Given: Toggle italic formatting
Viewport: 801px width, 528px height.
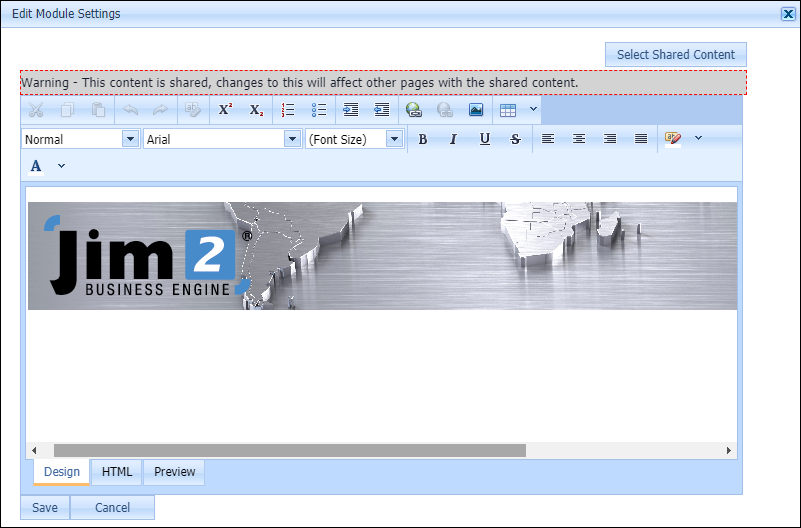Looking at the screenshot, I should [x=453, y=139].
